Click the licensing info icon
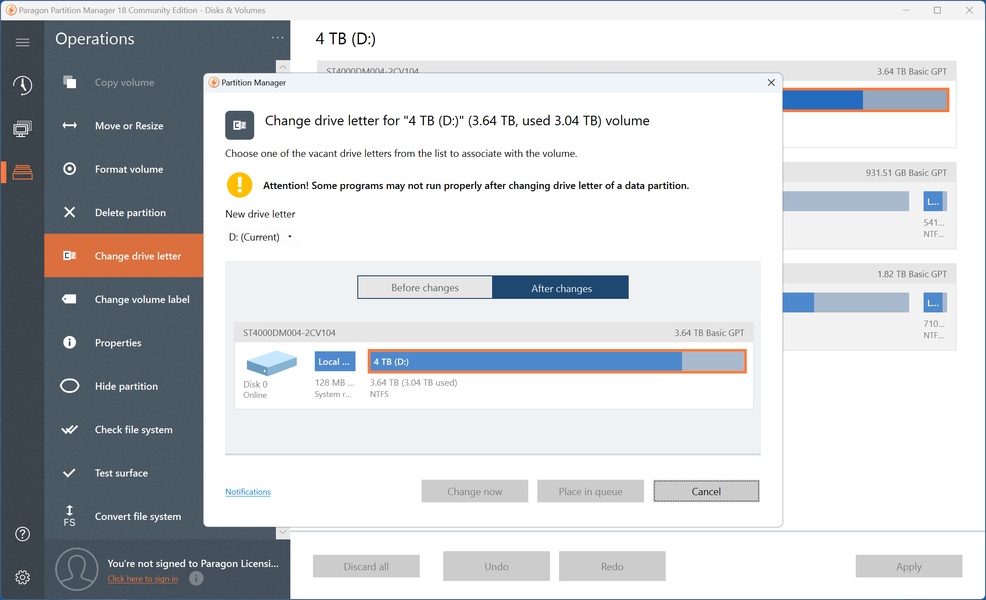Viewport: 986px width, 600px height. 196,578
